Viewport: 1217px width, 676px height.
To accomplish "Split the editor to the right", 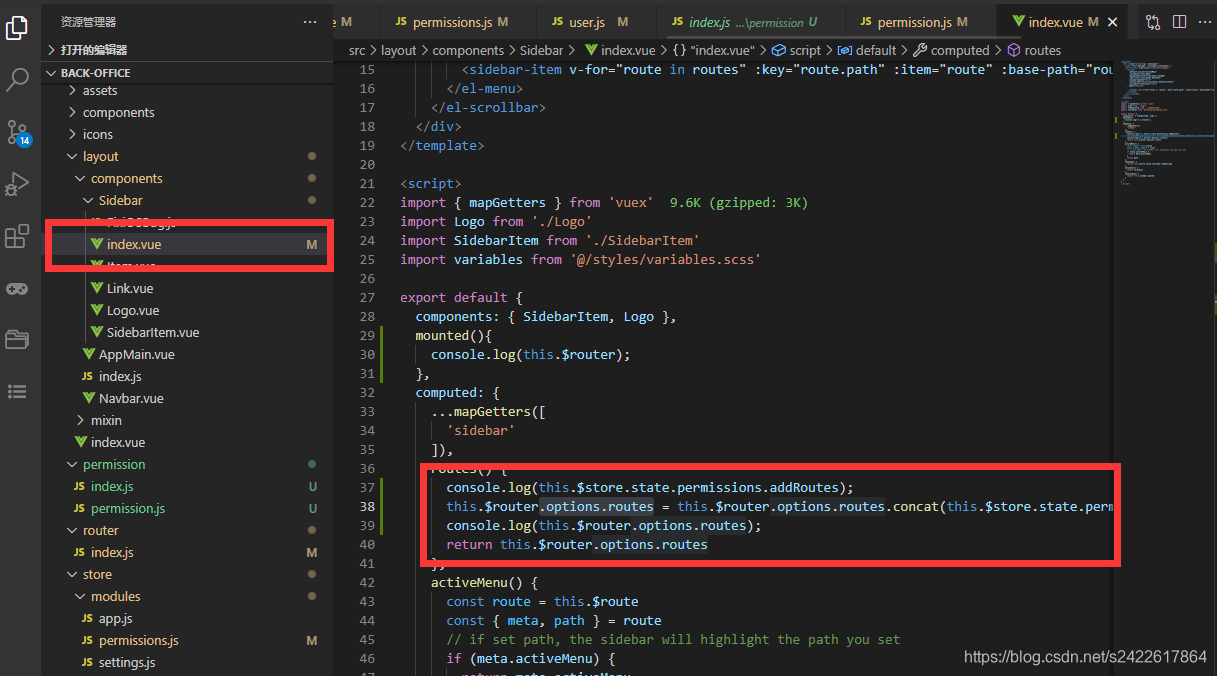I will click(1179, 22).
